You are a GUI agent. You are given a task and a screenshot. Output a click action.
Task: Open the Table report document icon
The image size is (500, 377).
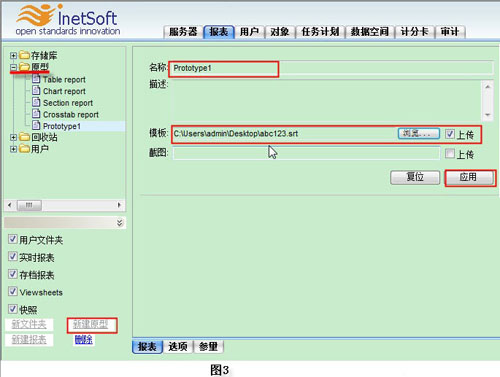(36, 79)
